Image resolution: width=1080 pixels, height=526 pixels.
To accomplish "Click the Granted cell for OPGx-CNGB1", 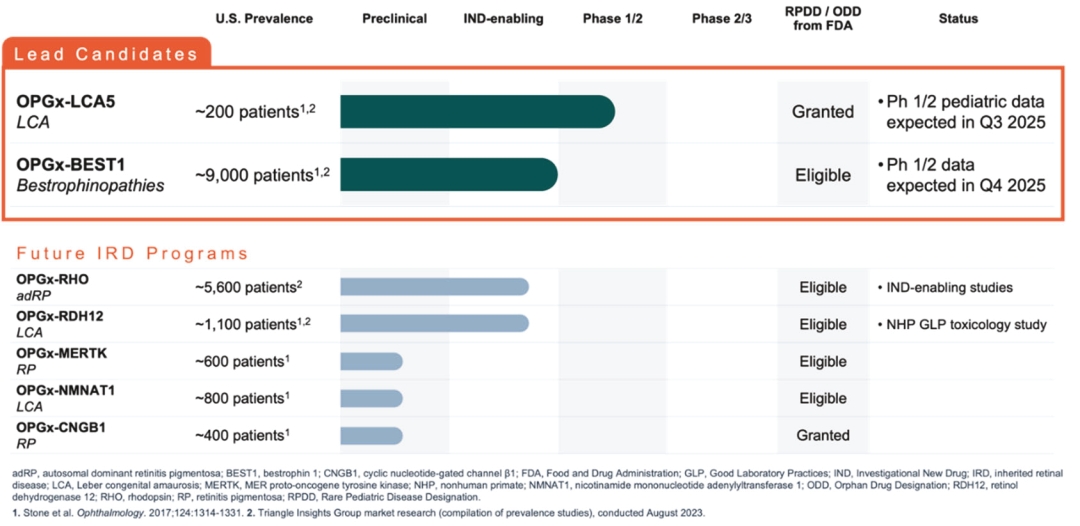I will [823, 436].
